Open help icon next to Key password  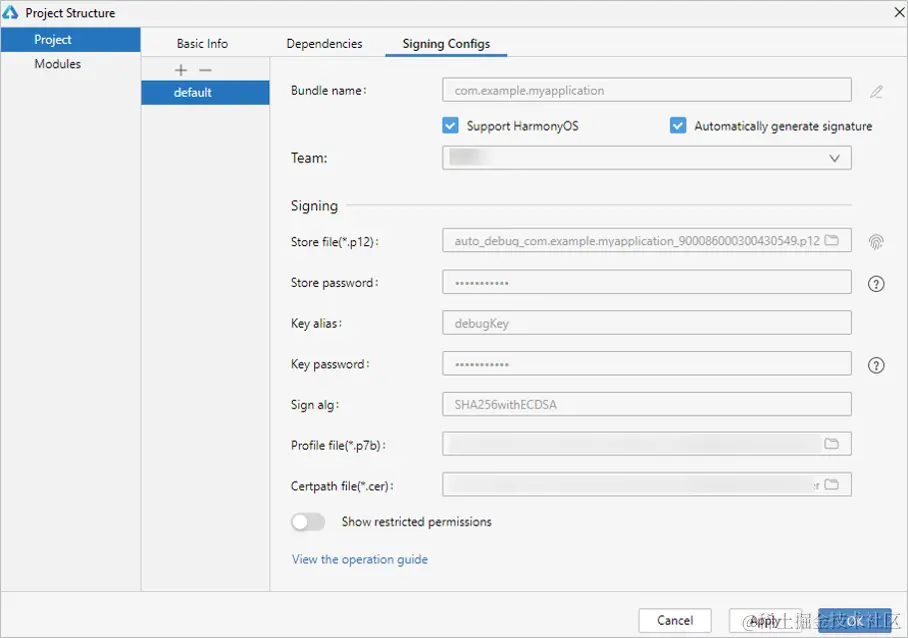coord(876,365)
